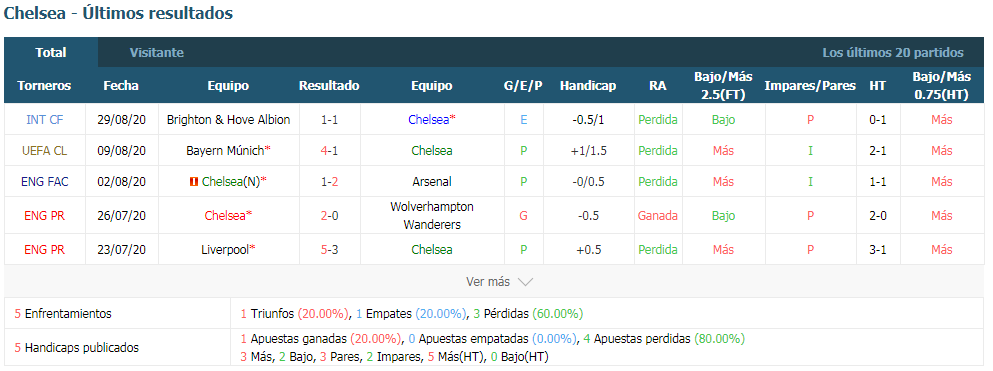Click the 2-0 result against Wolverhampton
This screenshot has height=371, width=993.
coord(329,216)
